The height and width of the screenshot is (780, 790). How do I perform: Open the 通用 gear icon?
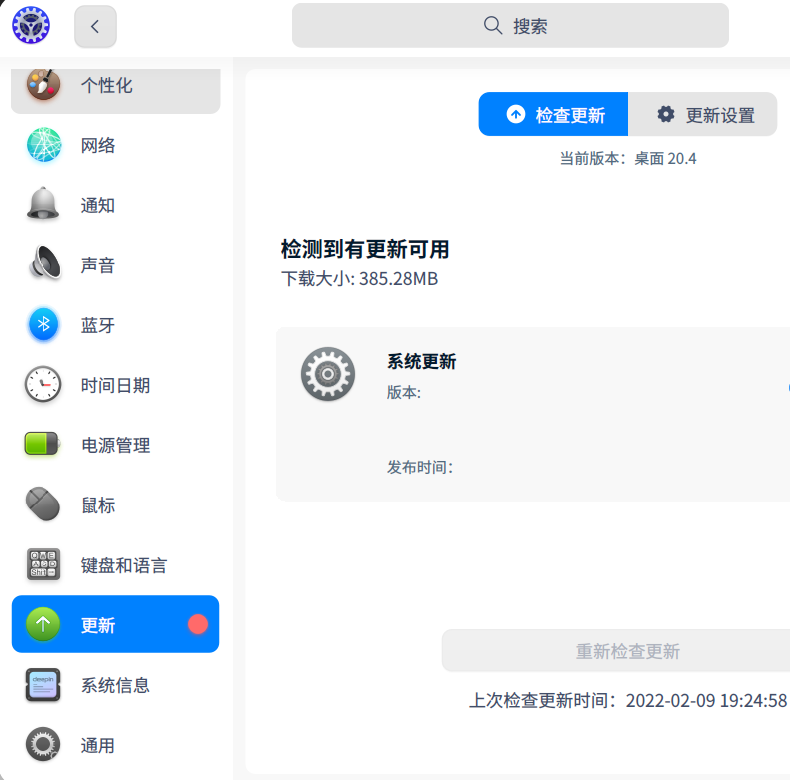(43, 744)
